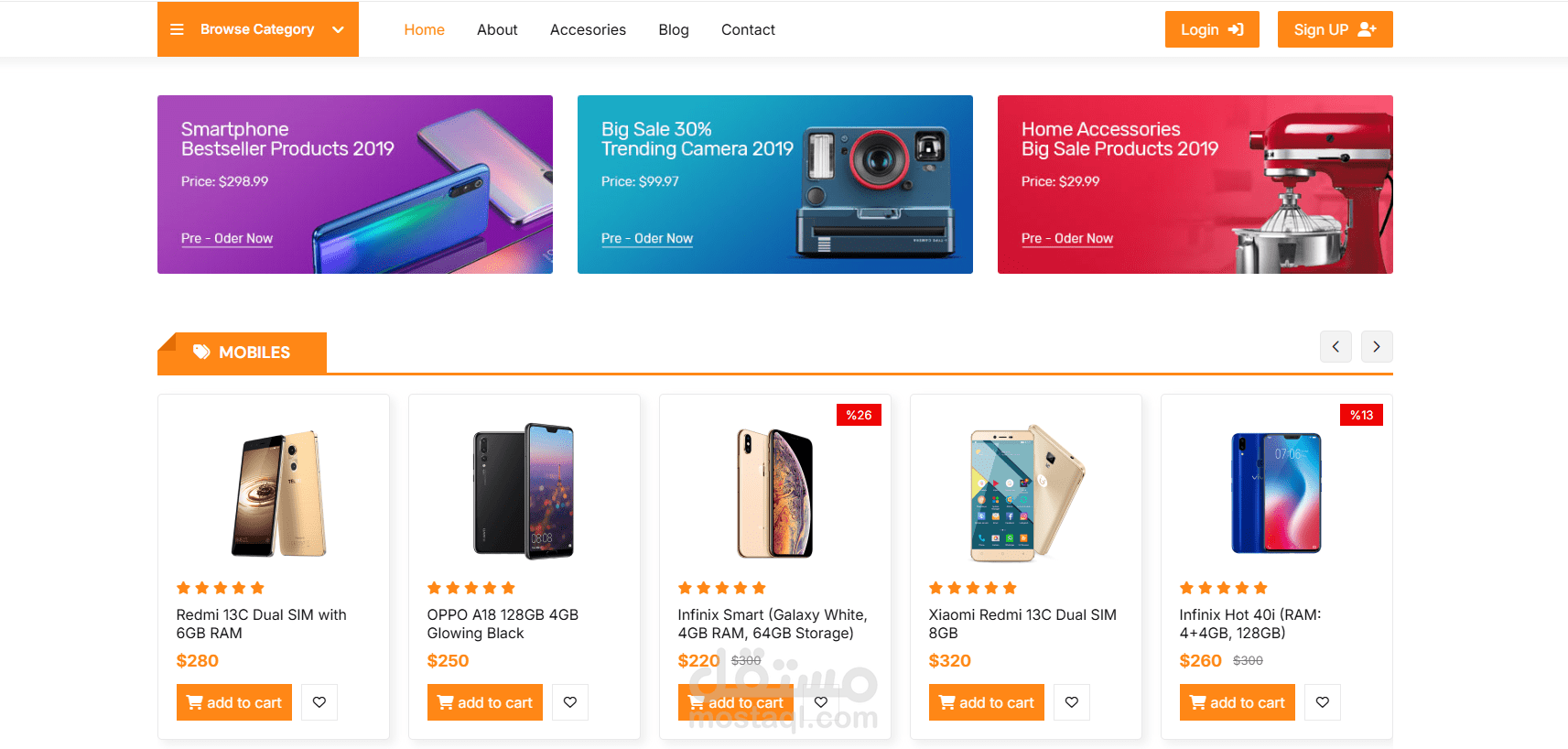Go to next mobiles carousel slide
1568x749 pixels.
tap(1376, 347)
